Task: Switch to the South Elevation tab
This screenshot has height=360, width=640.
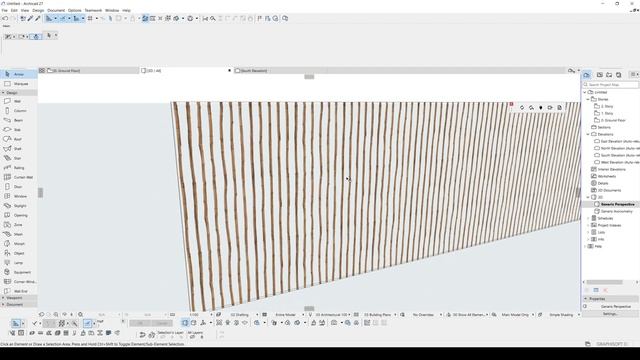Action: (280, 71)
